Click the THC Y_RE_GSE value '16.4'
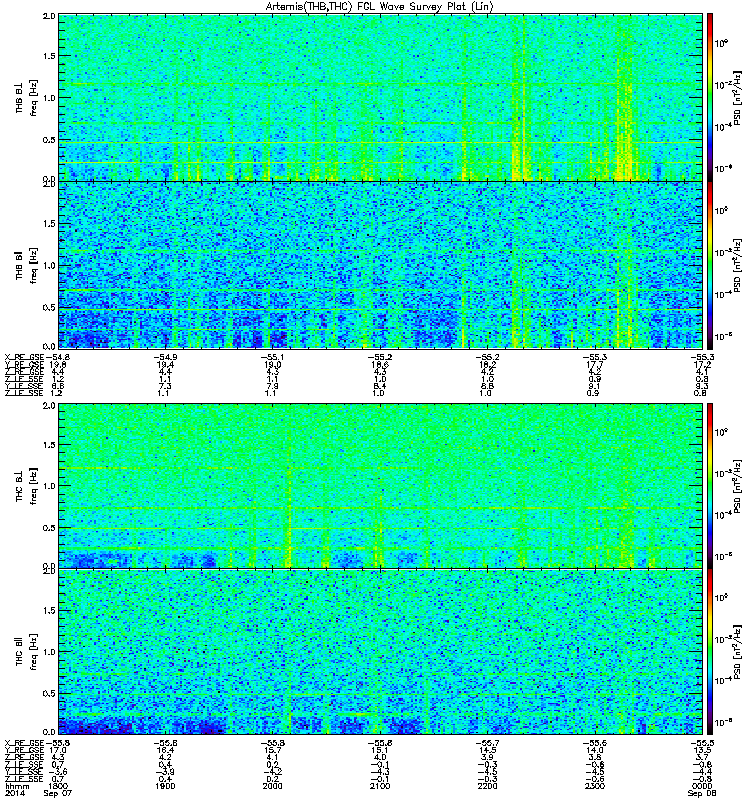The width and height of the screenshot is (750, 800). pyautogui.click(x=165, y=750)
